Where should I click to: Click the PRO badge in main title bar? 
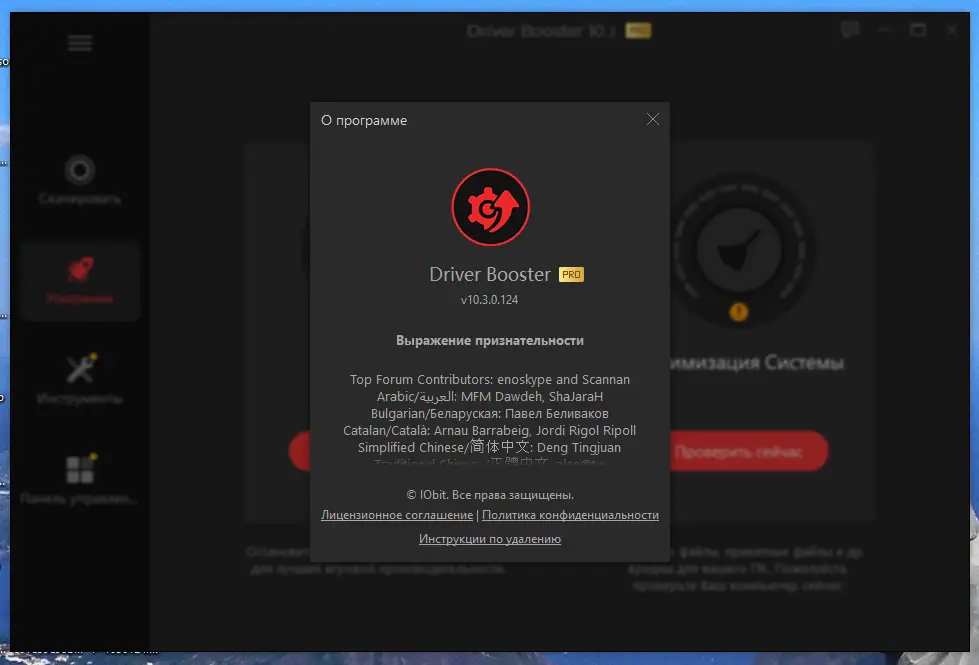coord(638,31)
